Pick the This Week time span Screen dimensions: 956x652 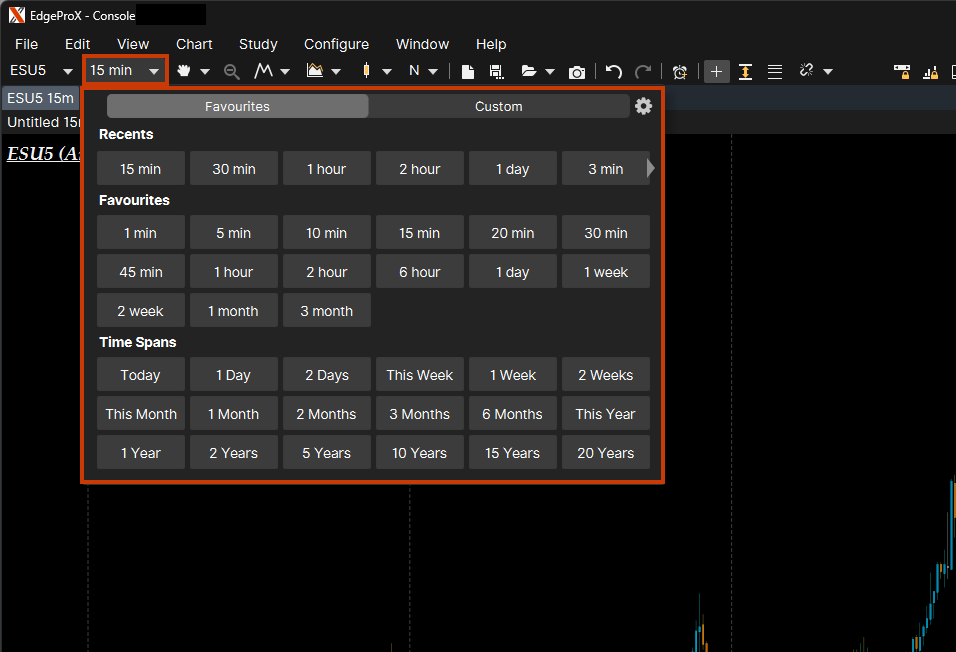(x=419, y=375)
